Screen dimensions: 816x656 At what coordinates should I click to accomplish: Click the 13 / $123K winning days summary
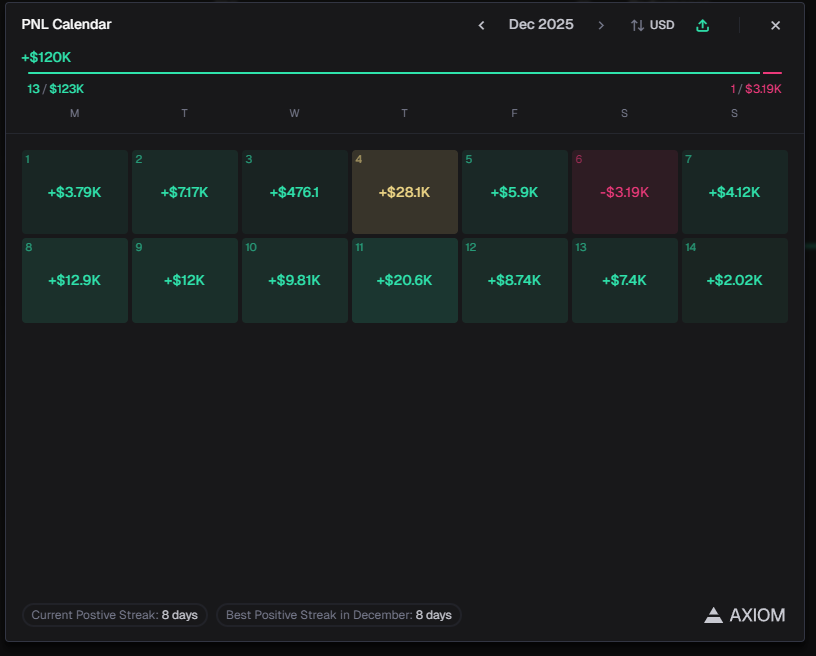coord(56,89)
